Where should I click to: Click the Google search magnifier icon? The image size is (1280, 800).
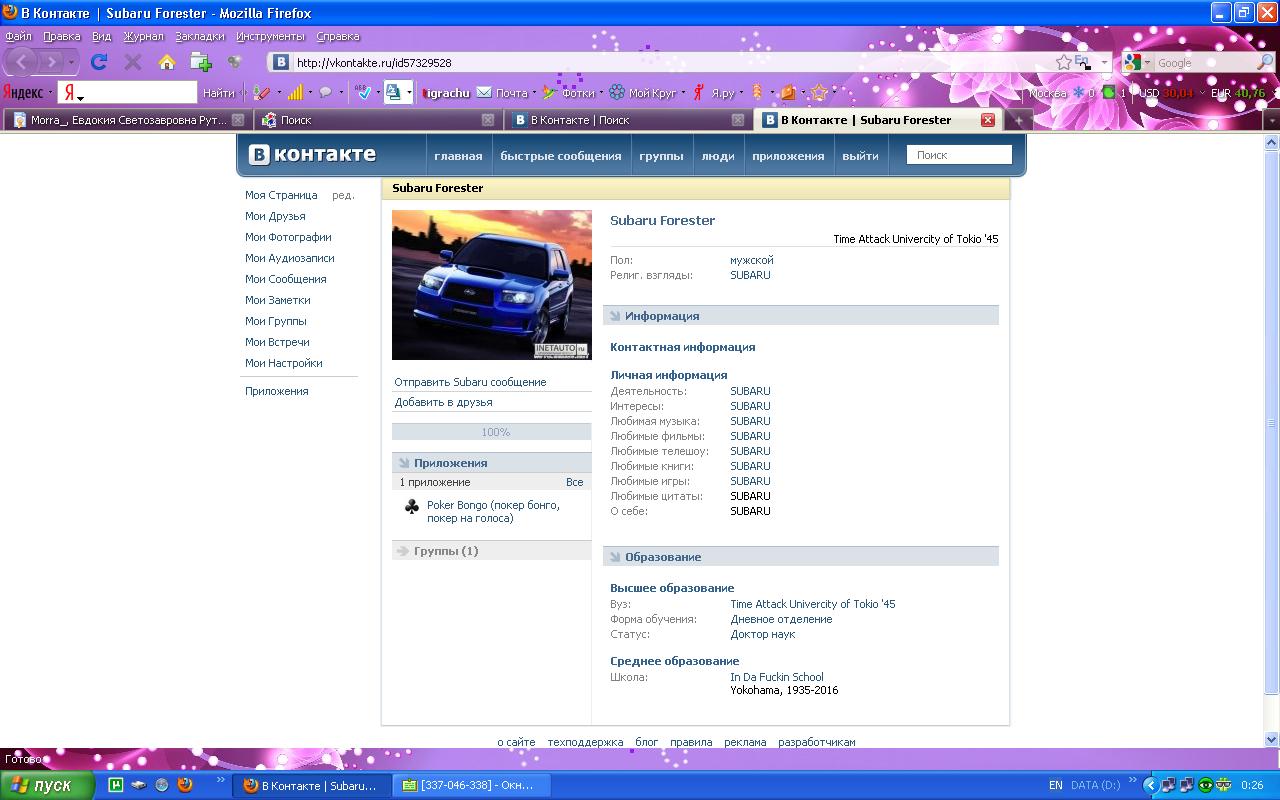pos(1264,62)
